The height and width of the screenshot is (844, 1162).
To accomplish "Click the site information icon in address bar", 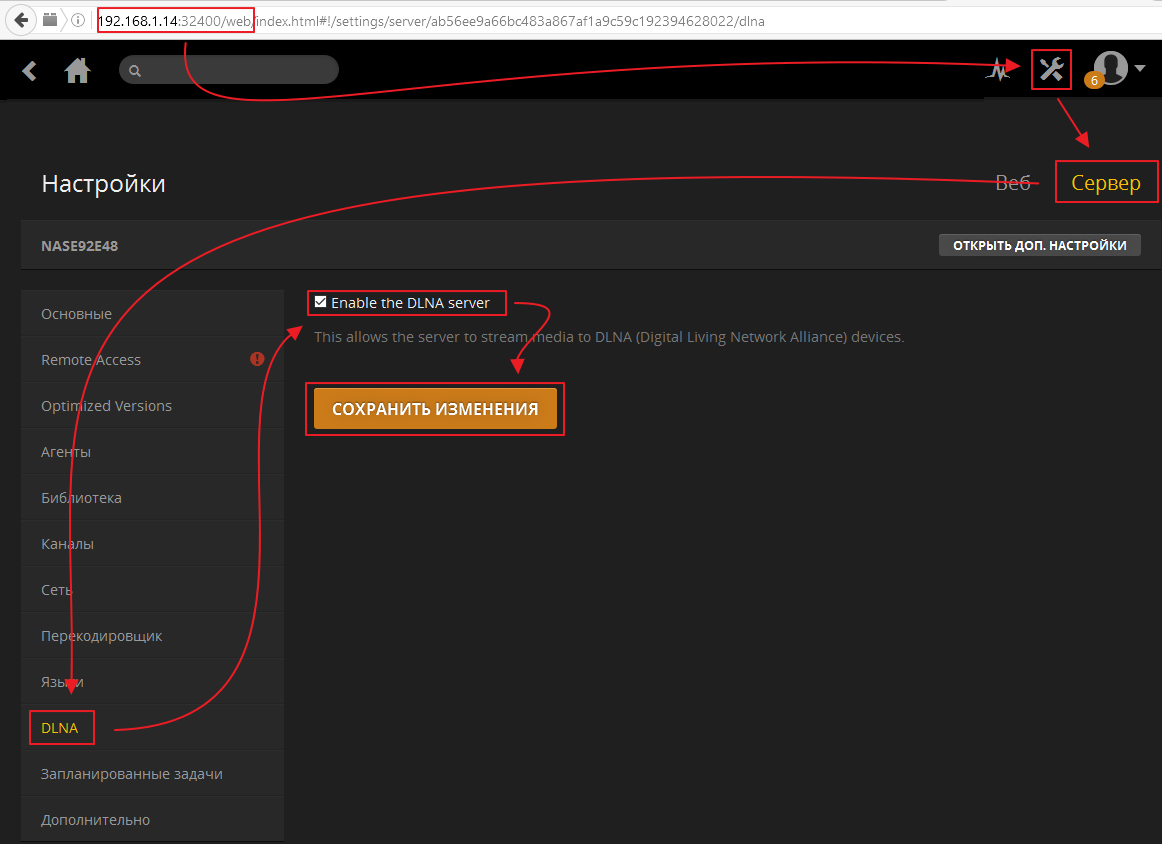I will point(77,21).
